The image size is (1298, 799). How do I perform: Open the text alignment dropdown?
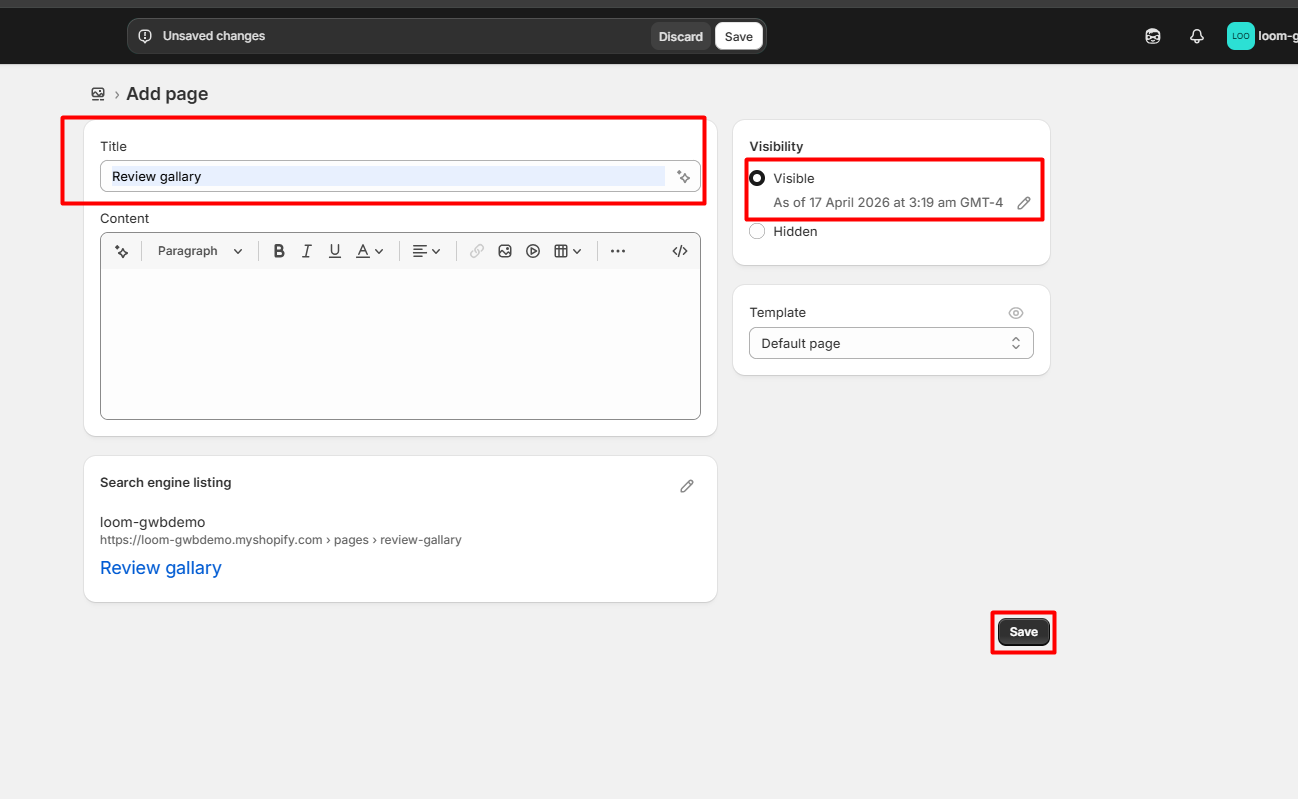427,251
